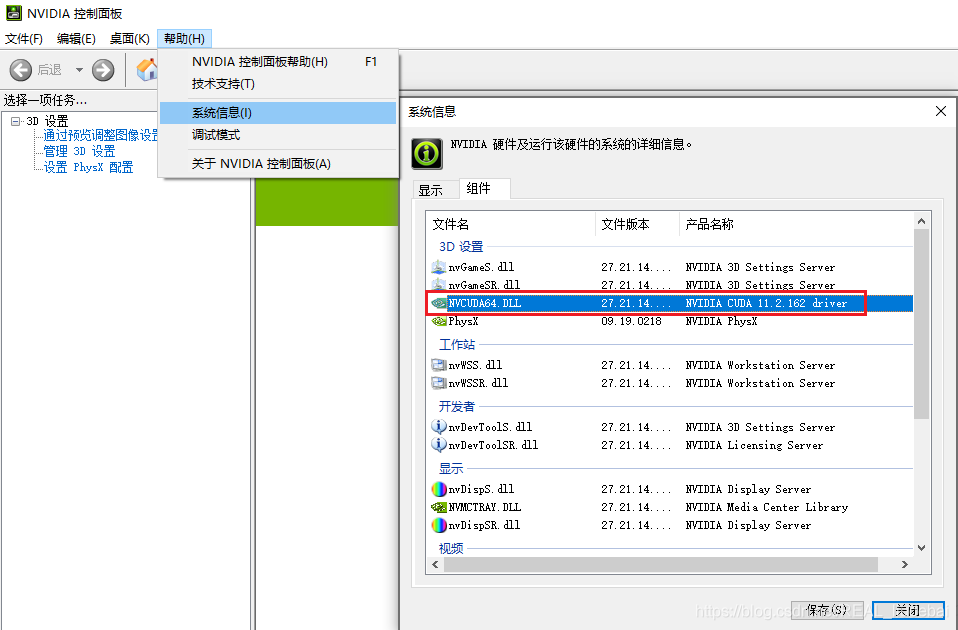Click the nvGameS.dll file icon
The width and height of the screenshot is (958, 630).
[439, 267]
